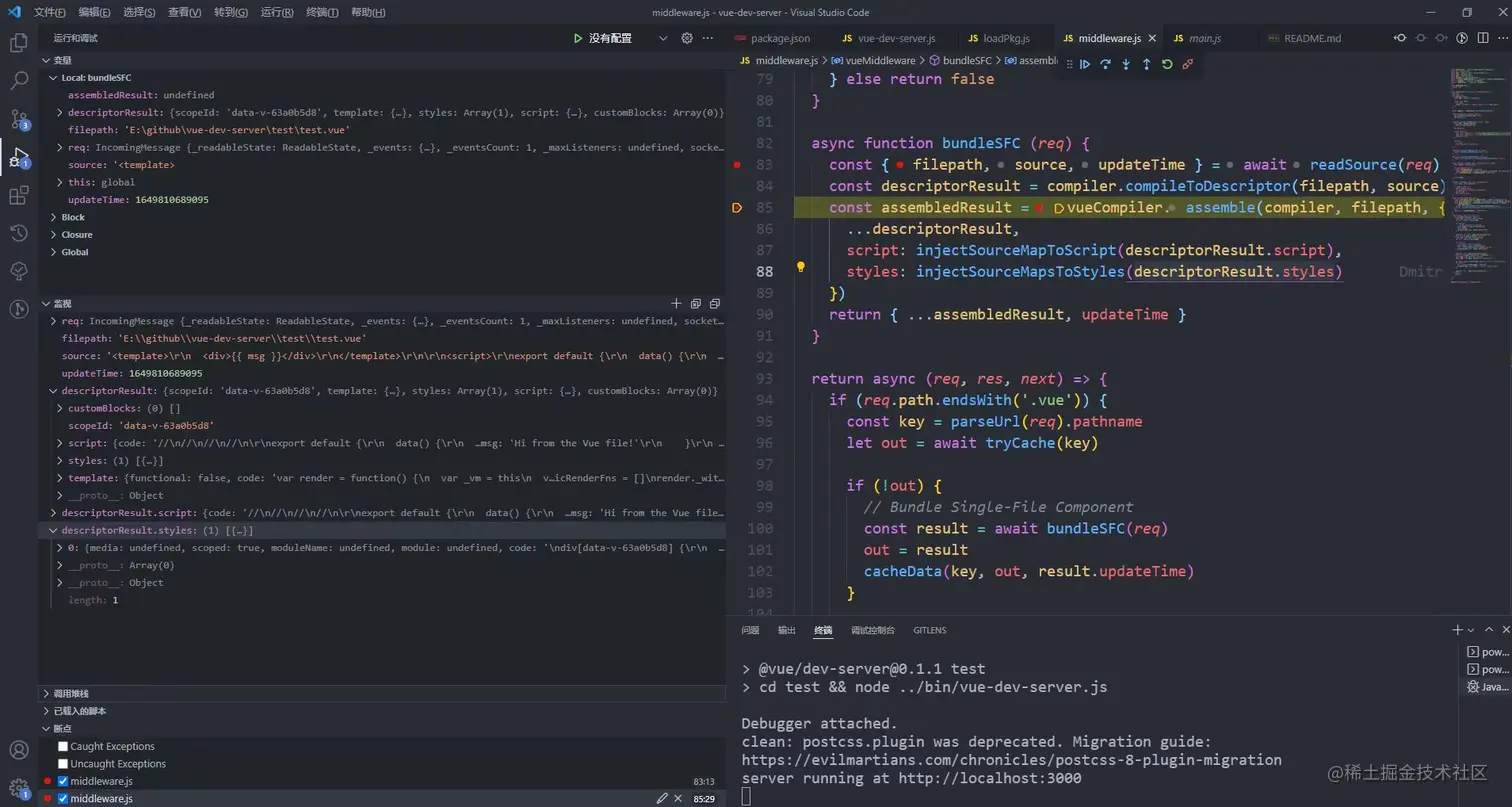Disconnect the debugger with the red plug icon

point(1188,64)
